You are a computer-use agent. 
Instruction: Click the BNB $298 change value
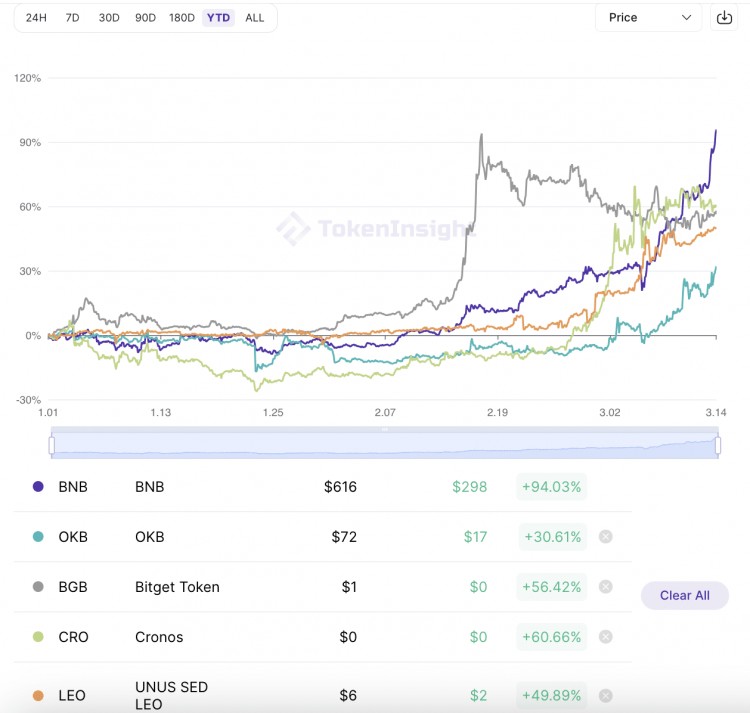point(470,487)
